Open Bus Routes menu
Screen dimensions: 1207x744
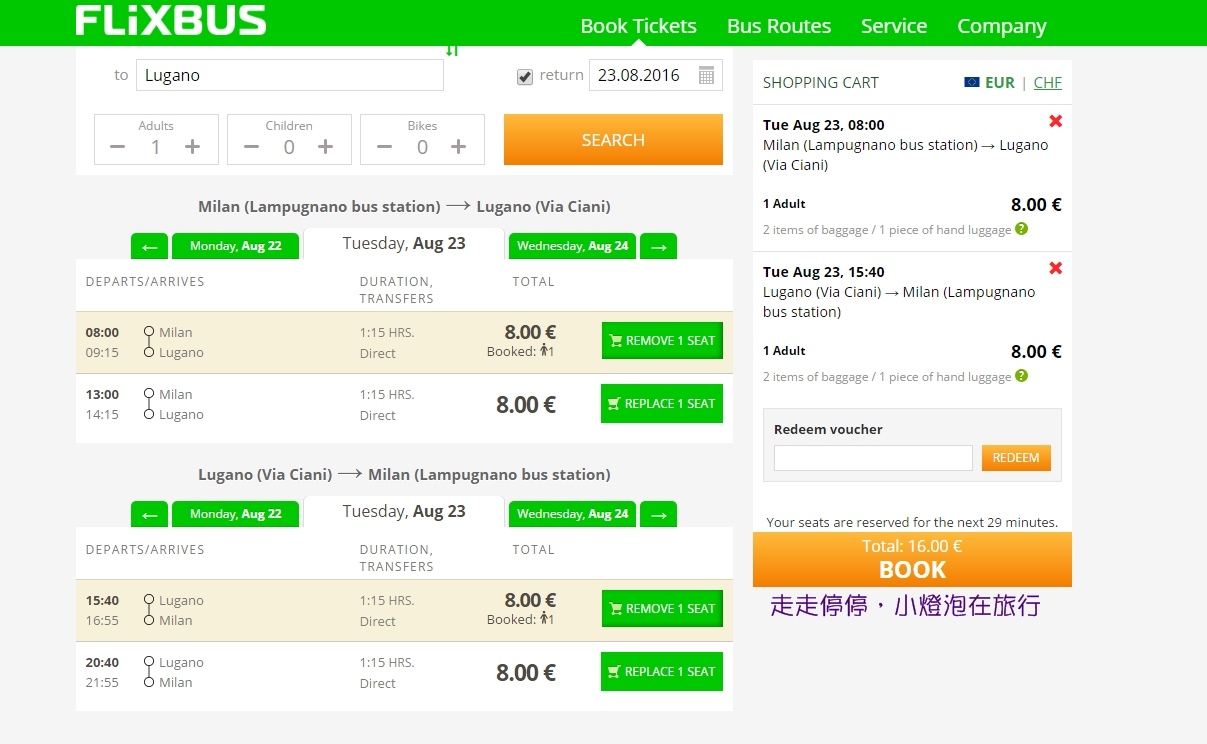click(779, 26)
